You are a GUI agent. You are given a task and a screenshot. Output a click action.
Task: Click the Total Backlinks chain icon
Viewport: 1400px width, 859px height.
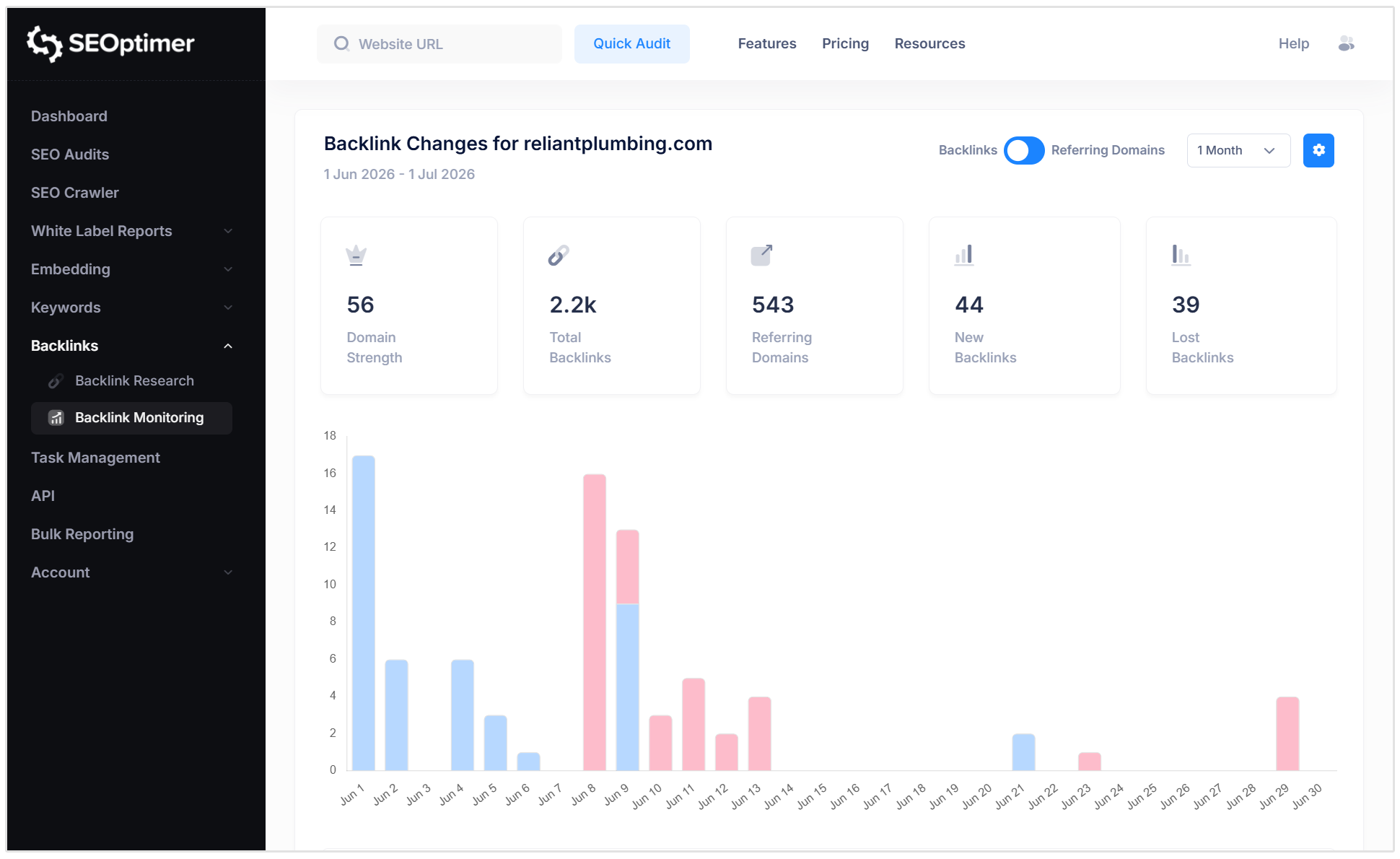coord(559,256)
